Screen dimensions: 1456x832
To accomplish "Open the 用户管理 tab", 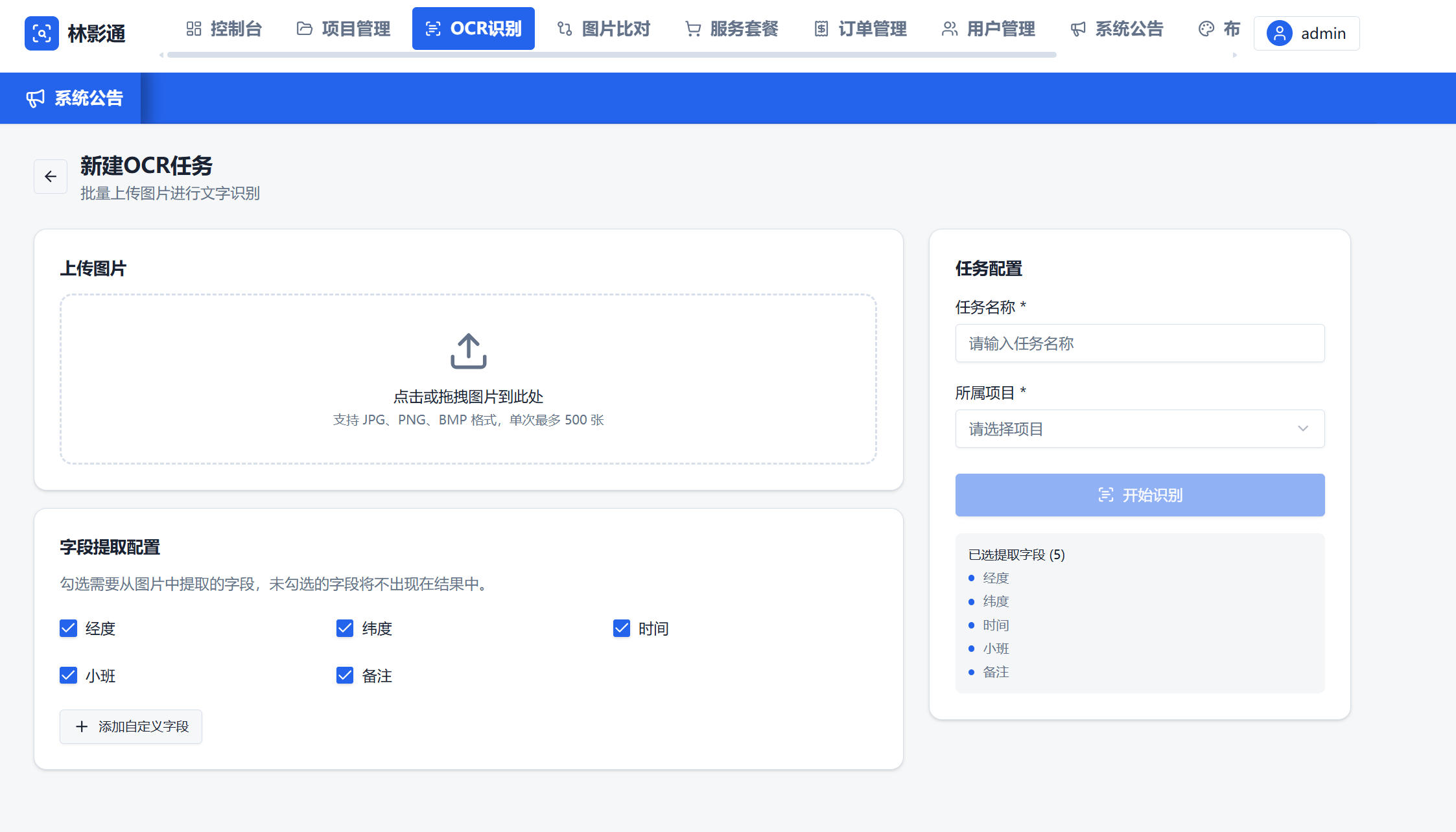I will [x=989, y=29].
